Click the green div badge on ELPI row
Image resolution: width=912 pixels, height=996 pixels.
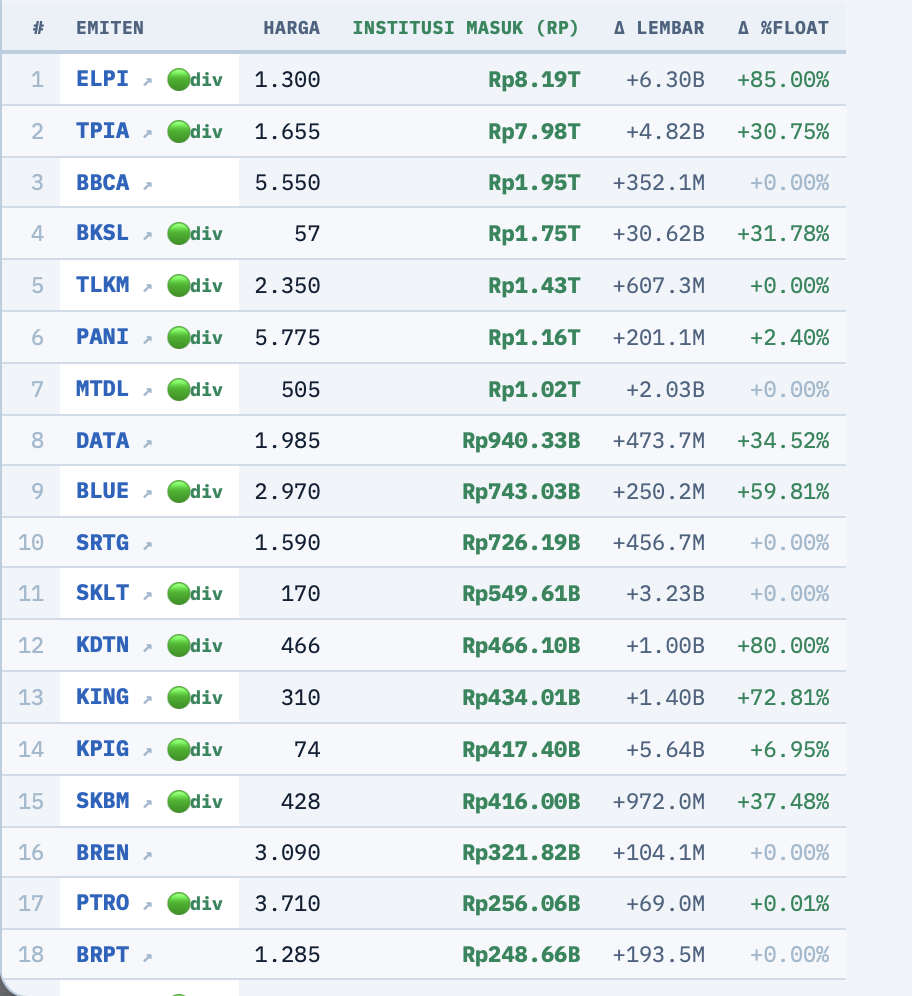(x=195, y=80)
